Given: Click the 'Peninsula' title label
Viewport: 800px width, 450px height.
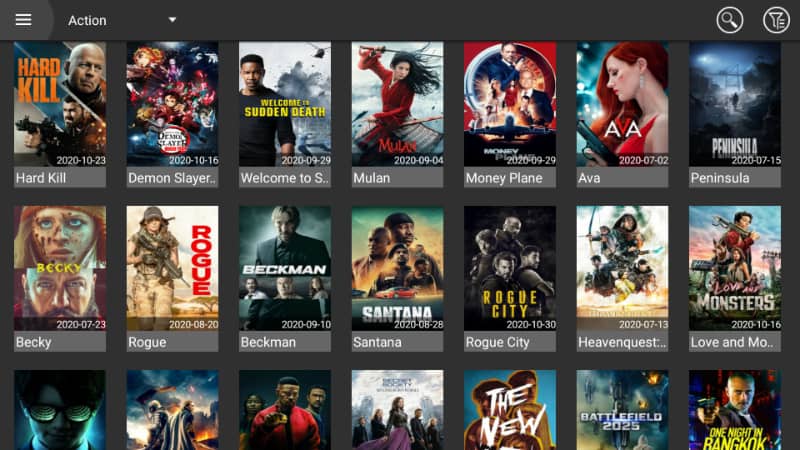Looking at the screenshot, I should [735, 178].
